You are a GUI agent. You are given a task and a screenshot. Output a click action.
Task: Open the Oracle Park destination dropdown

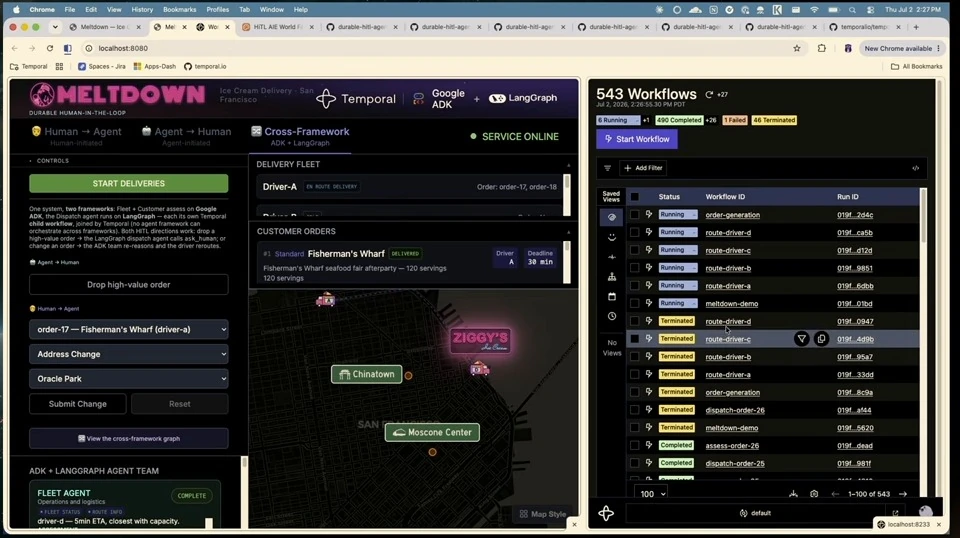[x=129, y=378]
